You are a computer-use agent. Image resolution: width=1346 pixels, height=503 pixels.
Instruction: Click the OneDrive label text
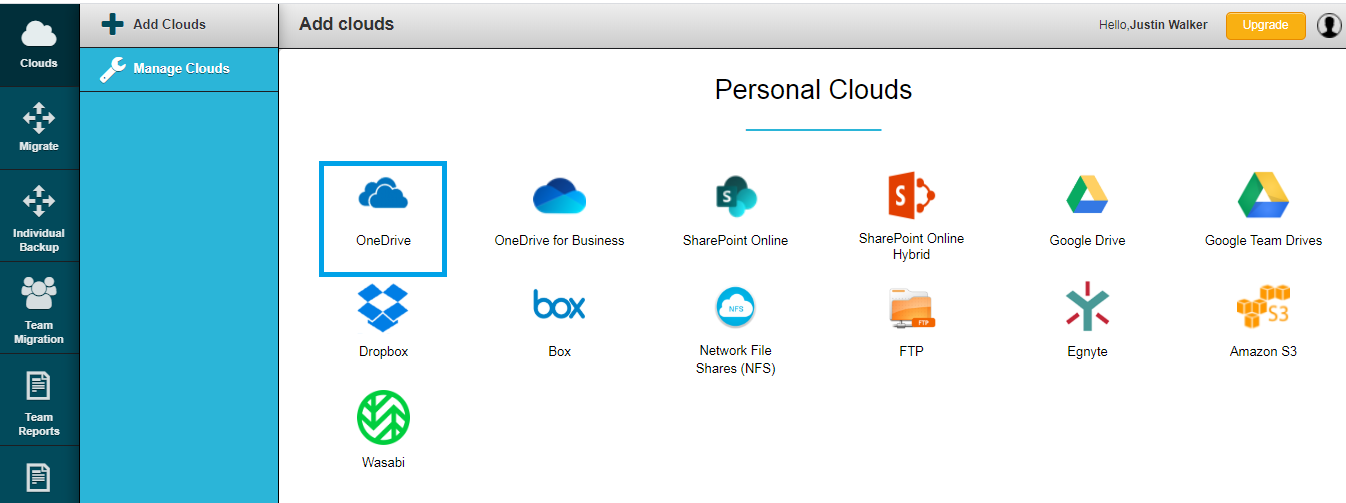click(x=383, y=241)
